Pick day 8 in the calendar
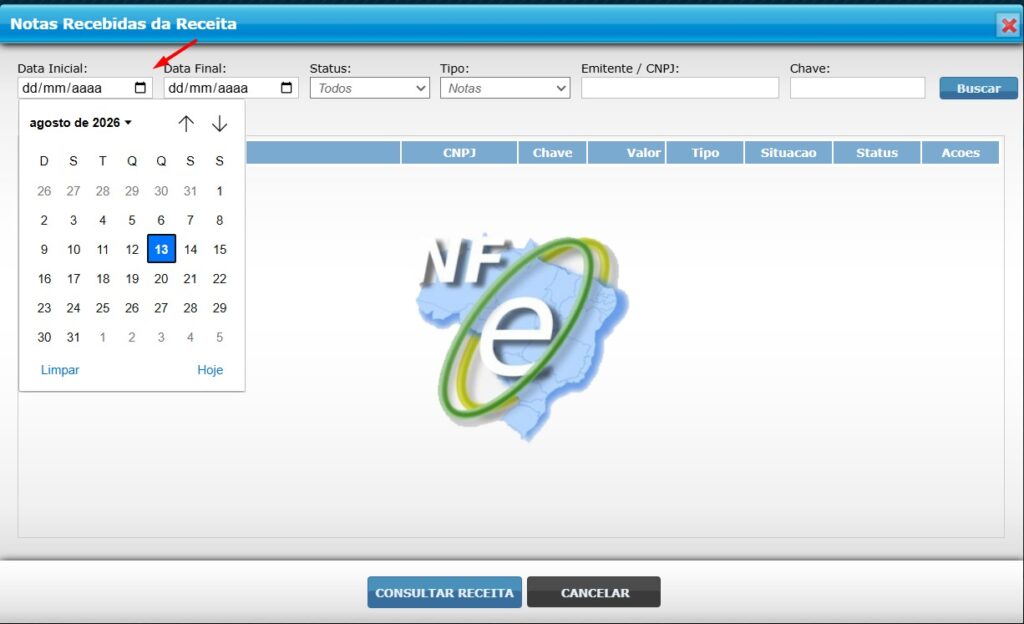1024x624 pixels. point(219,220)
